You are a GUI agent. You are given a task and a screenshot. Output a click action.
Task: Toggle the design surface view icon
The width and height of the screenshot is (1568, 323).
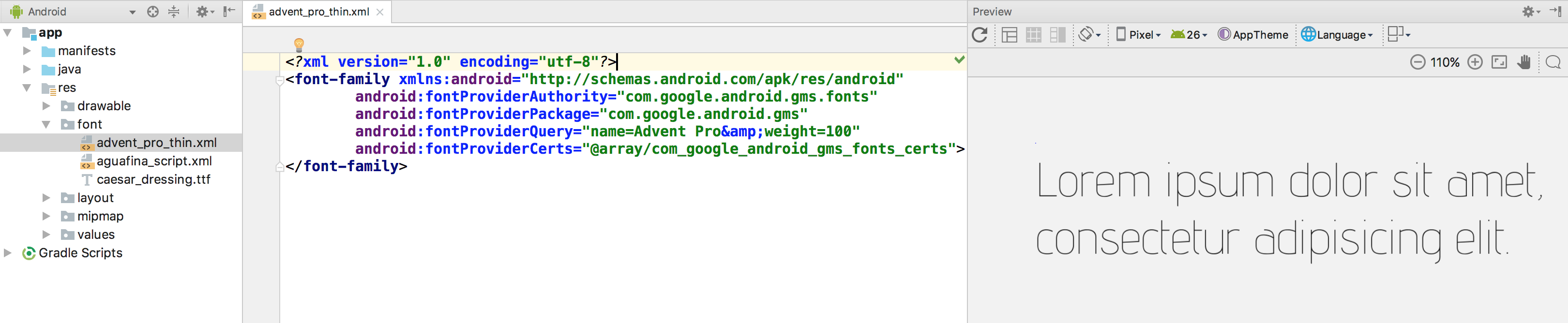coord(1009,35)
